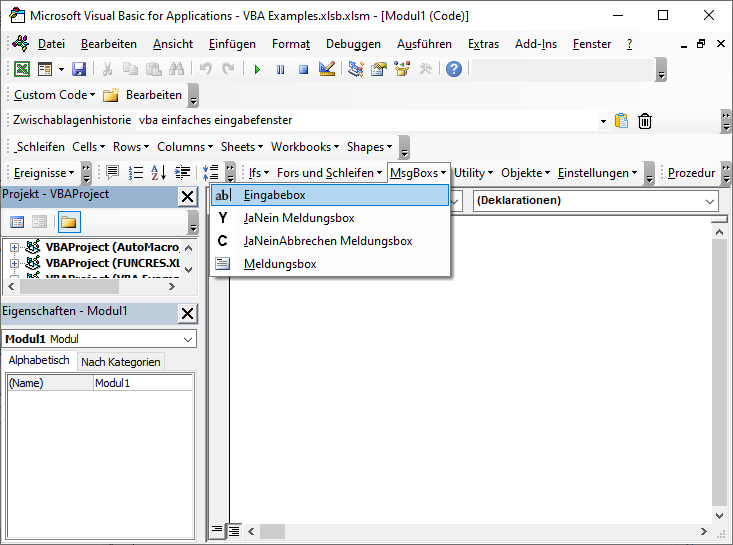Sort with the A-Z sort icon
This screenshot has width=733, height=545.
point(158,172)
